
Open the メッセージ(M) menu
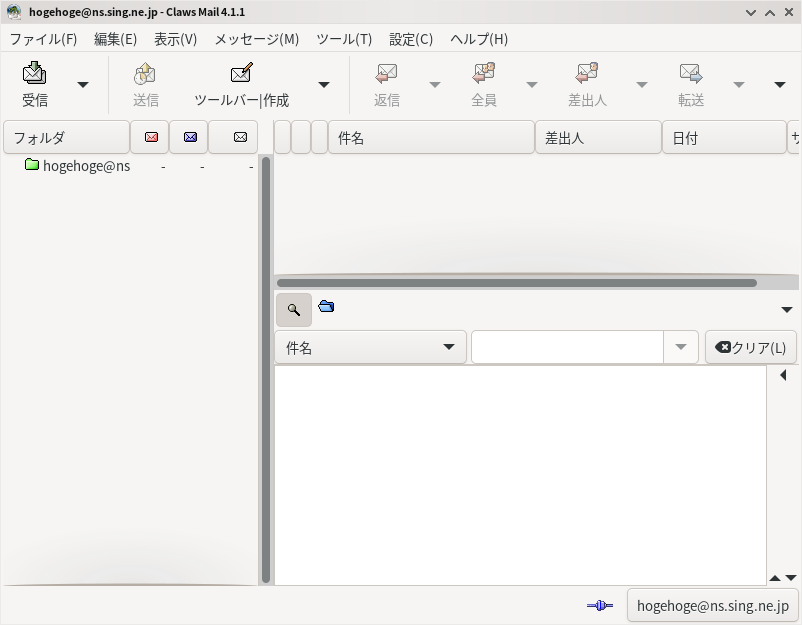coord(257,39)
